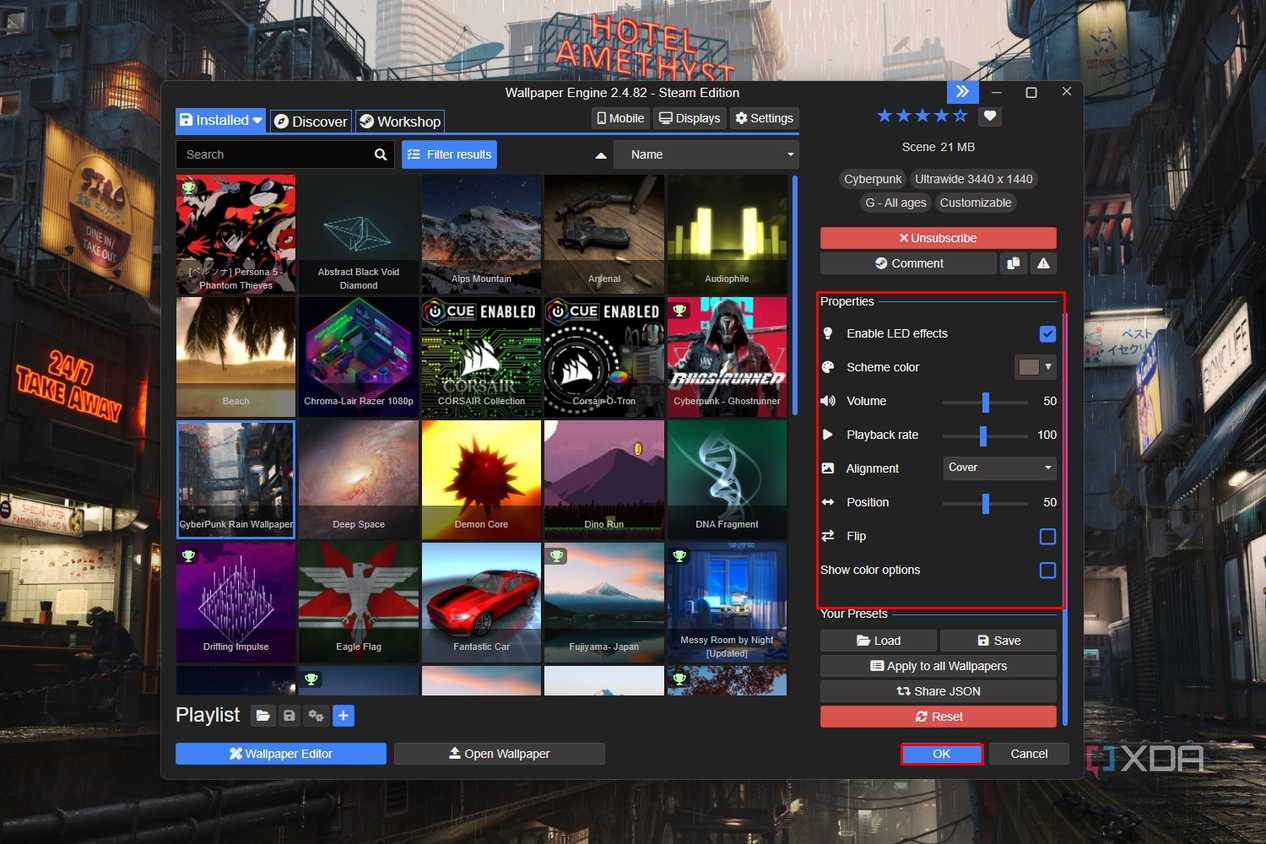Save playlist with floppy disk icon

[289, 716]
